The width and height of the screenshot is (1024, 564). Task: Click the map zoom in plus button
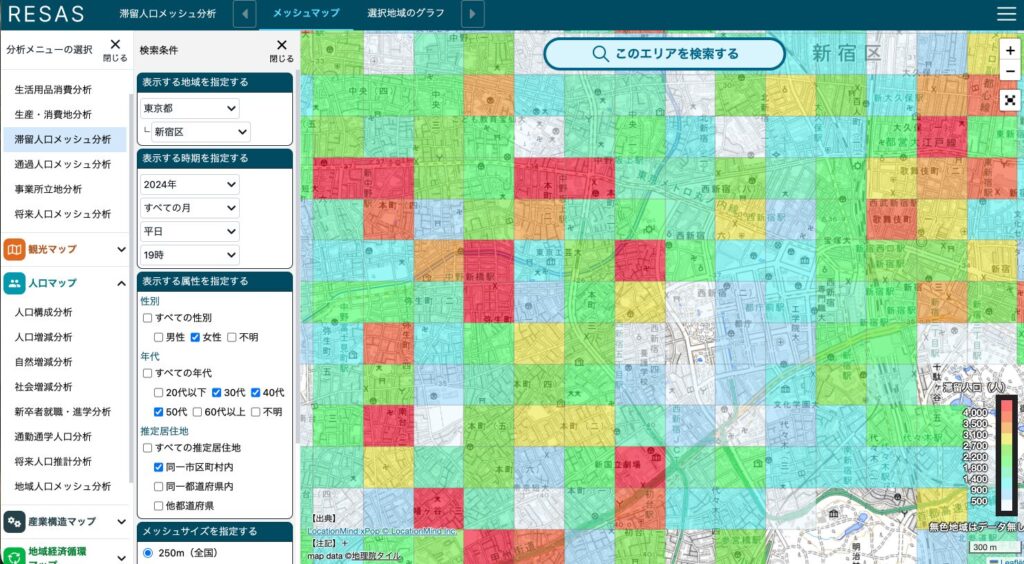point(1010,50)
